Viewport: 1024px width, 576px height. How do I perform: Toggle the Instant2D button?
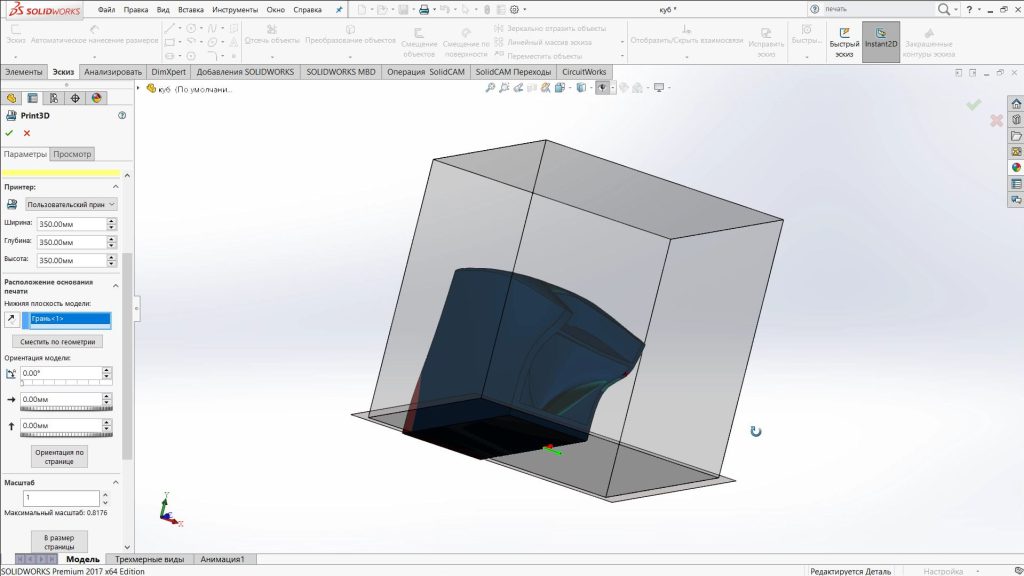coord(880,42)
